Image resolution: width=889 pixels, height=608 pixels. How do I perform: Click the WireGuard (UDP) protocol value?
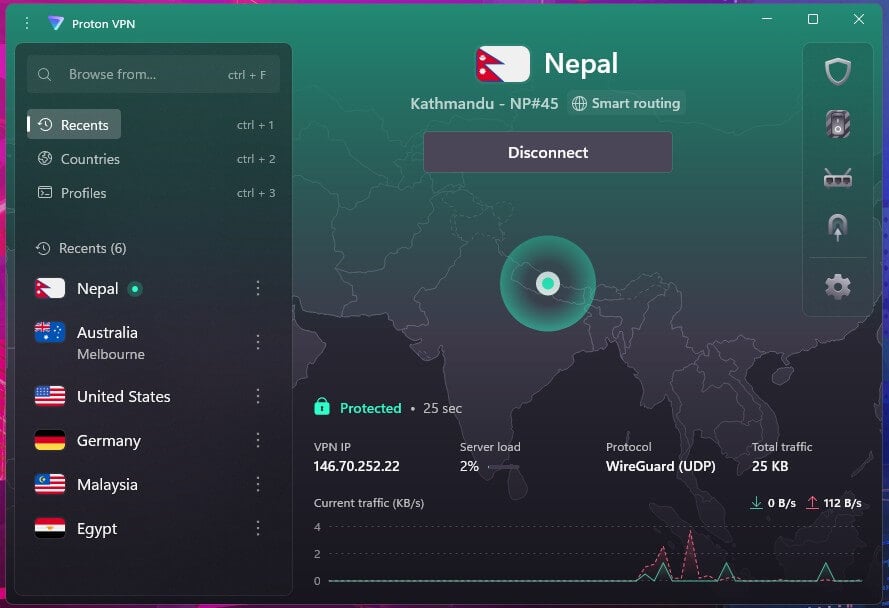pos(661,466)
